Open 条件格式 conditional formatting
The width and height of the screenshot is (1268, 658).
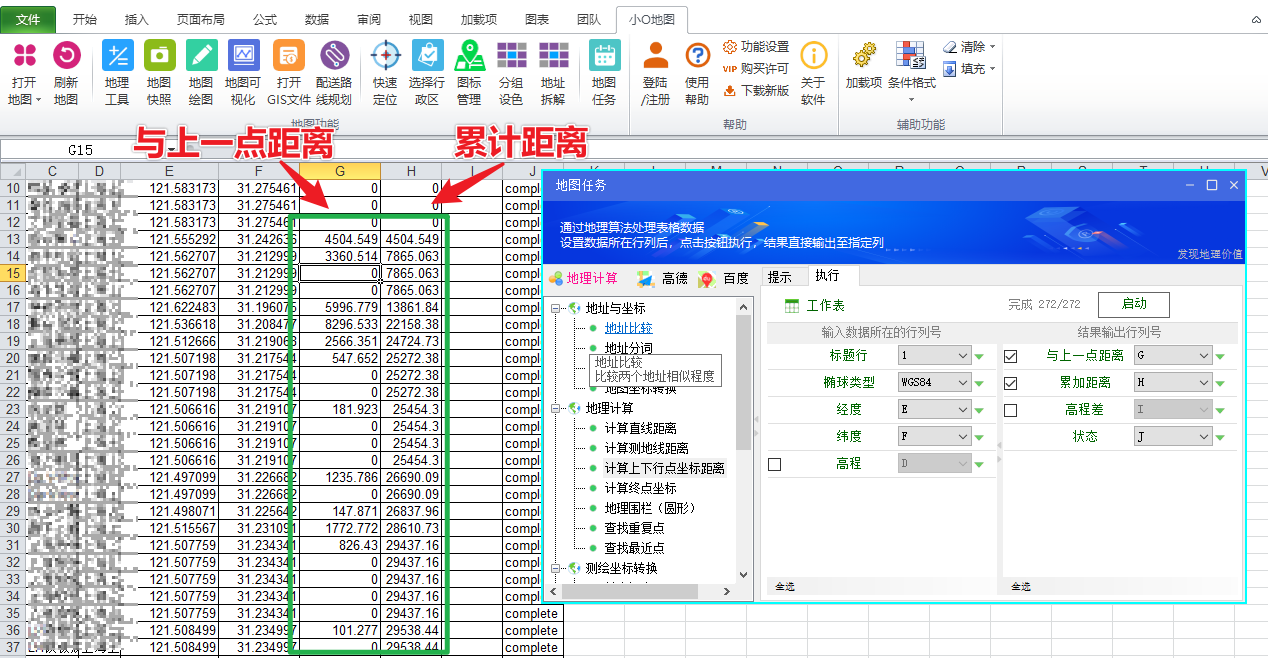pyautogui.click(x=911, y=72)
